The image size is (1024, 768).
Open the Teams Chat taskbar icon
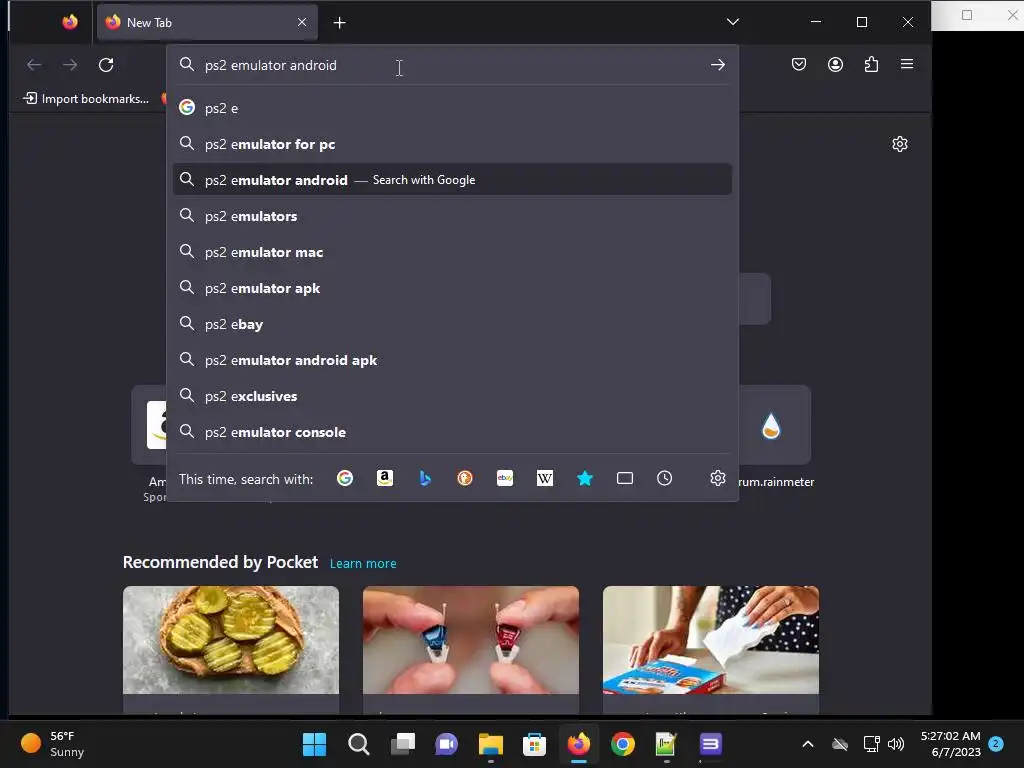pyautogui.click(x=447, y=744)
